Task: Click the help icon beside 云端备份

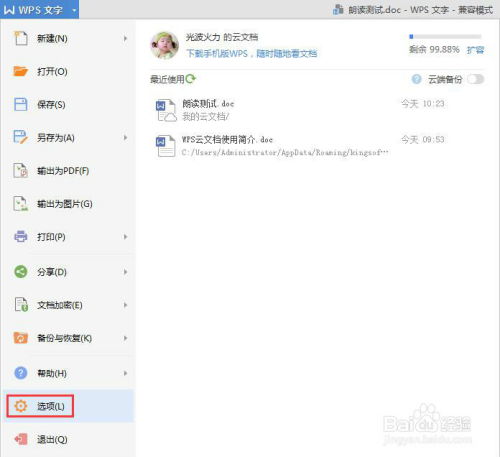Action: [x=416, y=79]
